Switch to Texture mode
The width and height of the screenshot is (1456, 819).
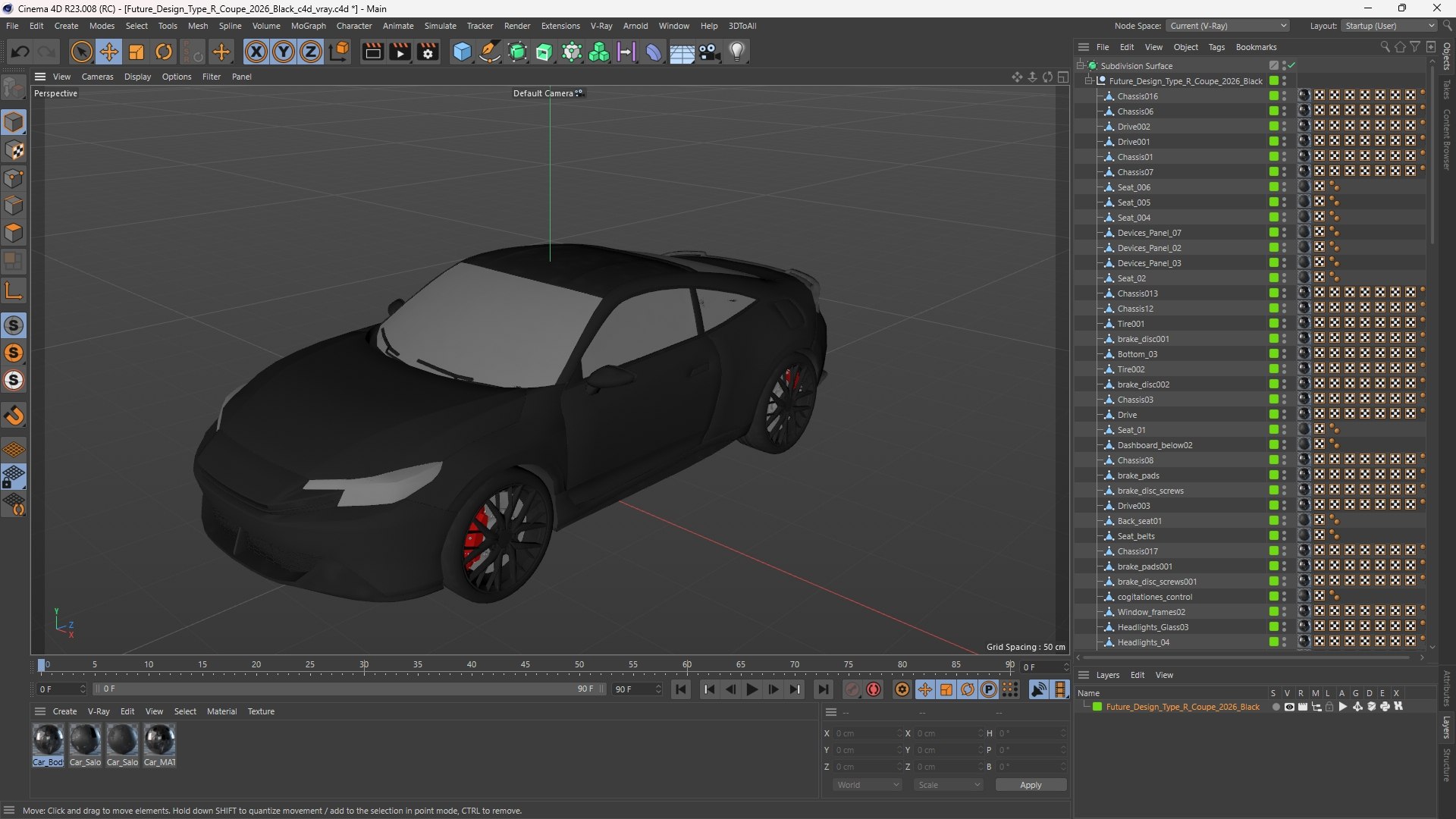14,150
